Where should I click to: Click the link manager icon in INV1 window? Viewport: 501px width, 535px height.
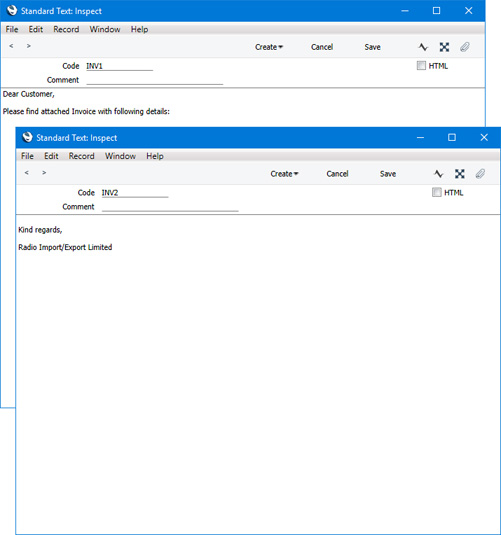click(x=444, y=47)
